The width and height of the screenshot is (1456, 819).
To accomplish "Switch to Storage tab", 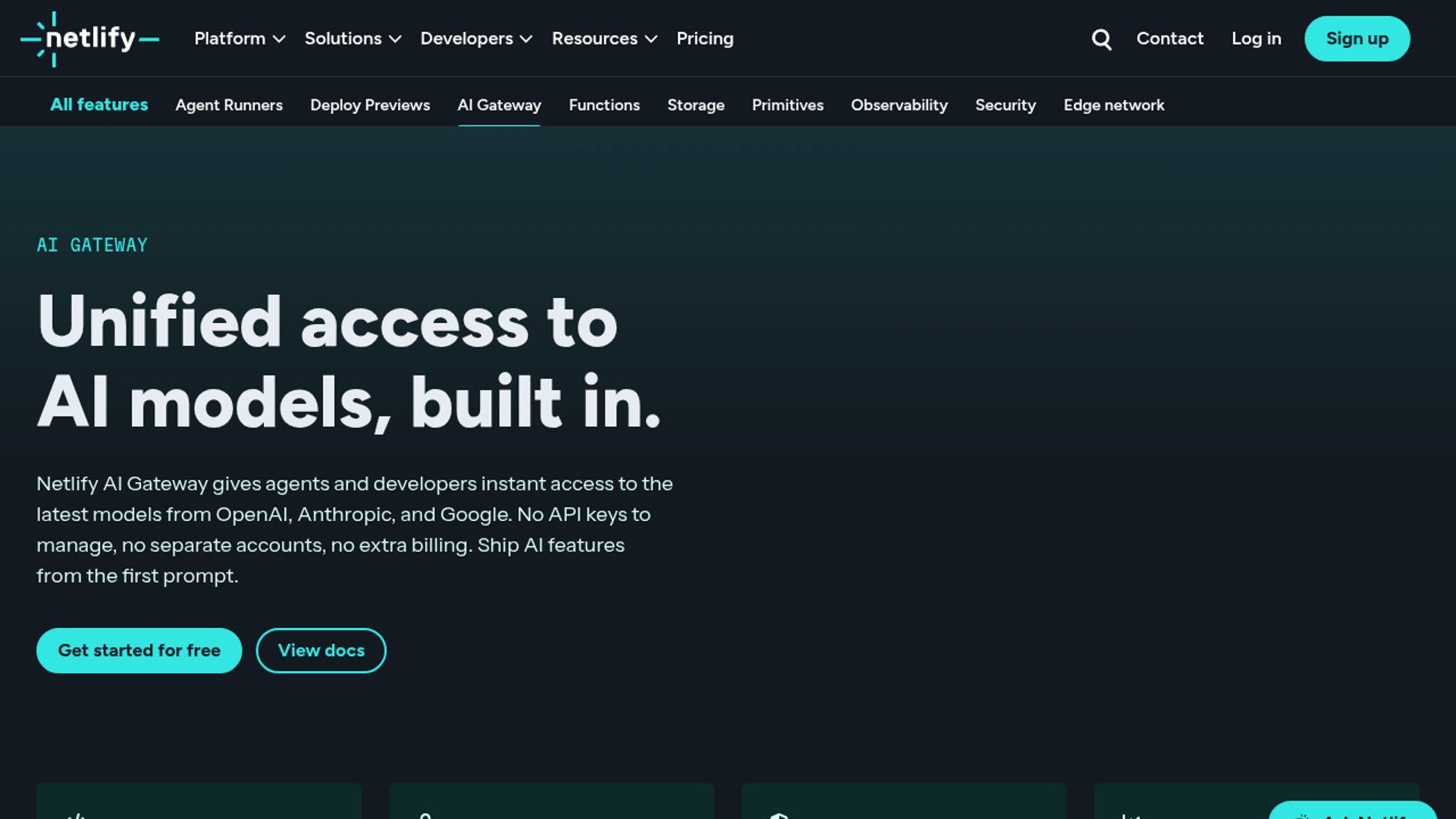I will tap(696, 105).
